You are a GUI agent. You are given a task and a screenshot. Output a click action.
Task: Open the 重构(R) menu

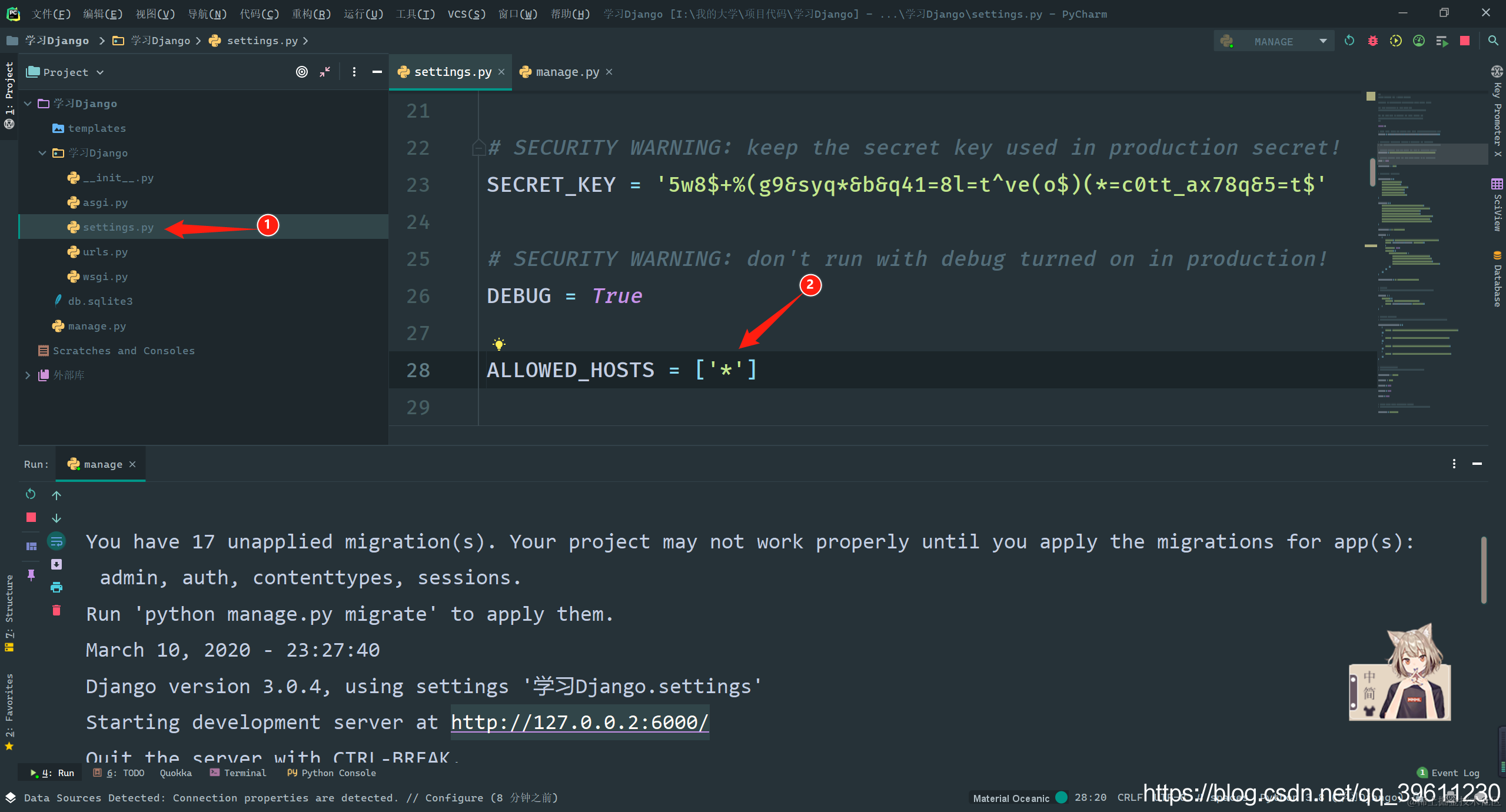pos(311,14)
